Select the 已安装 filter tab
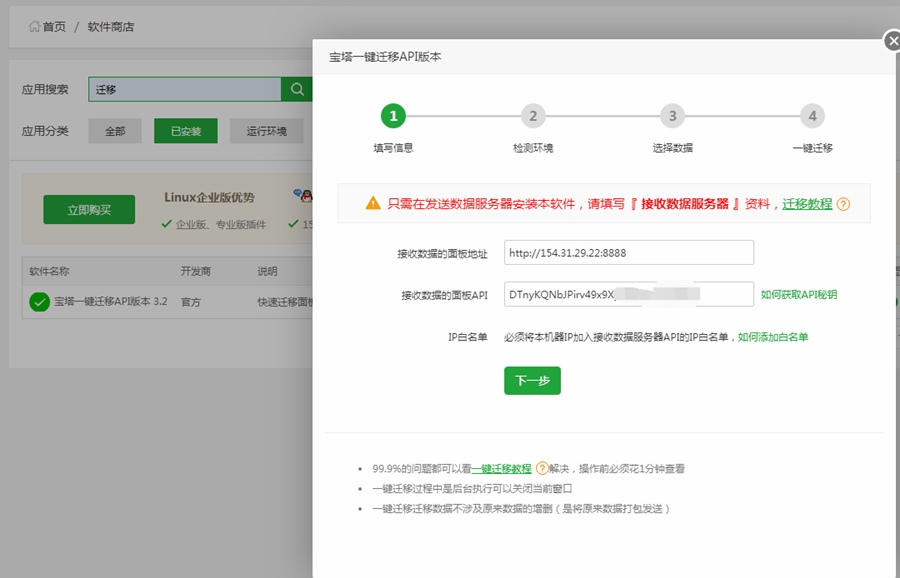Viewport: 900px width, 578px height. 187,131
